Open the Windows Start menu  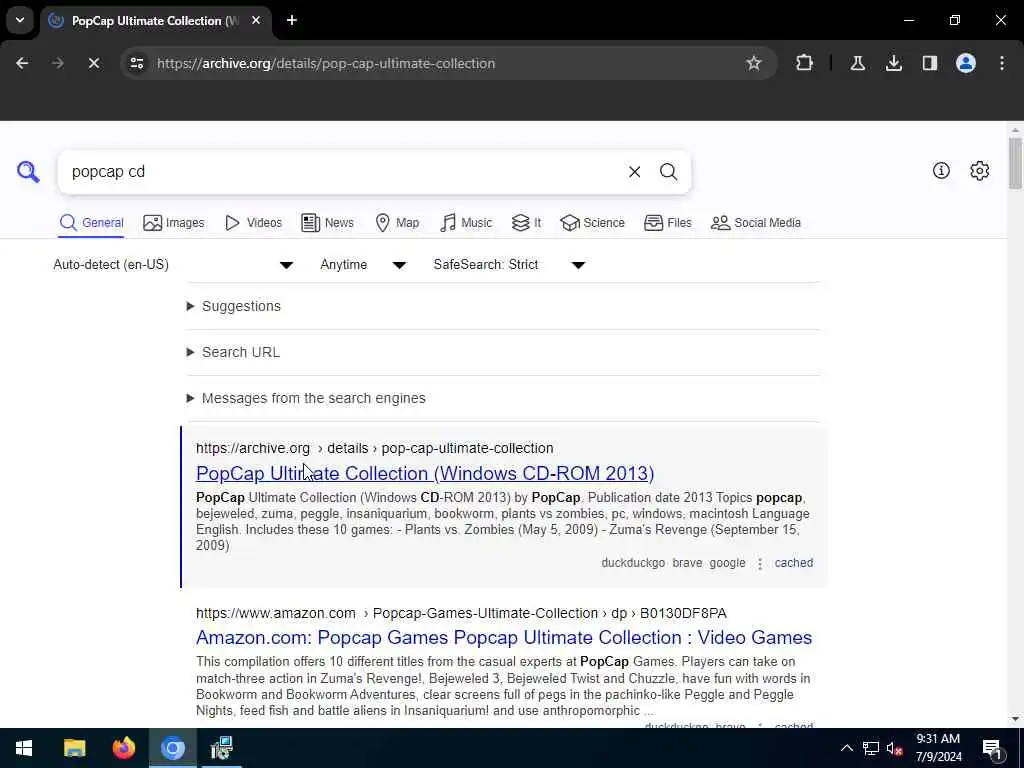pos(24,748)
